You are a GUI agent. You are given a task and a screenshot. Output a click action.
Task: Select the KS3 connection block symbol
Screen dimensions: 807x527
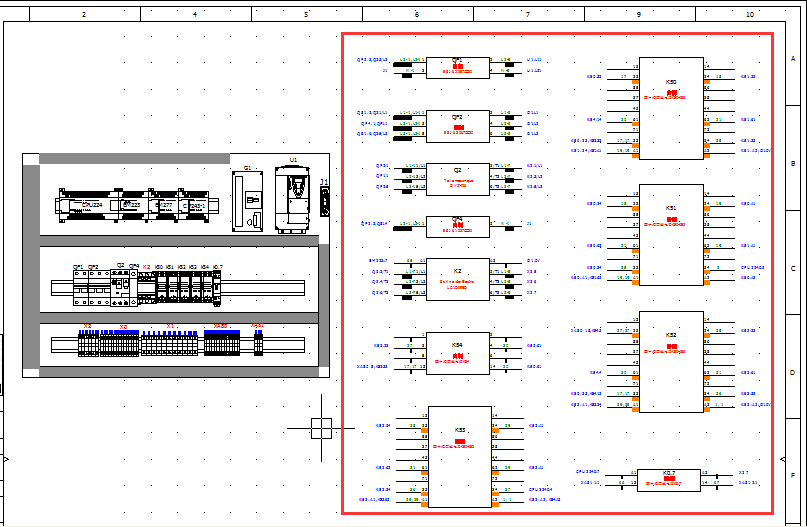click(460, 457)
